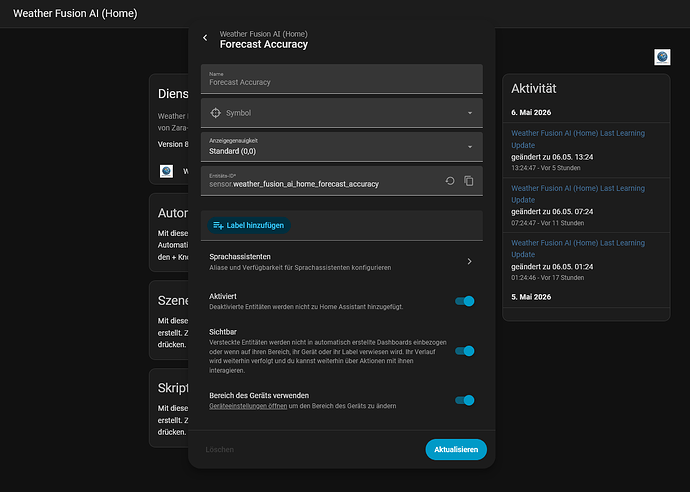Viewport: 690px width, 492px height.
Task: Go back with the dialog's back arrow
Action: pyautogui.click(x=205, y=38)
